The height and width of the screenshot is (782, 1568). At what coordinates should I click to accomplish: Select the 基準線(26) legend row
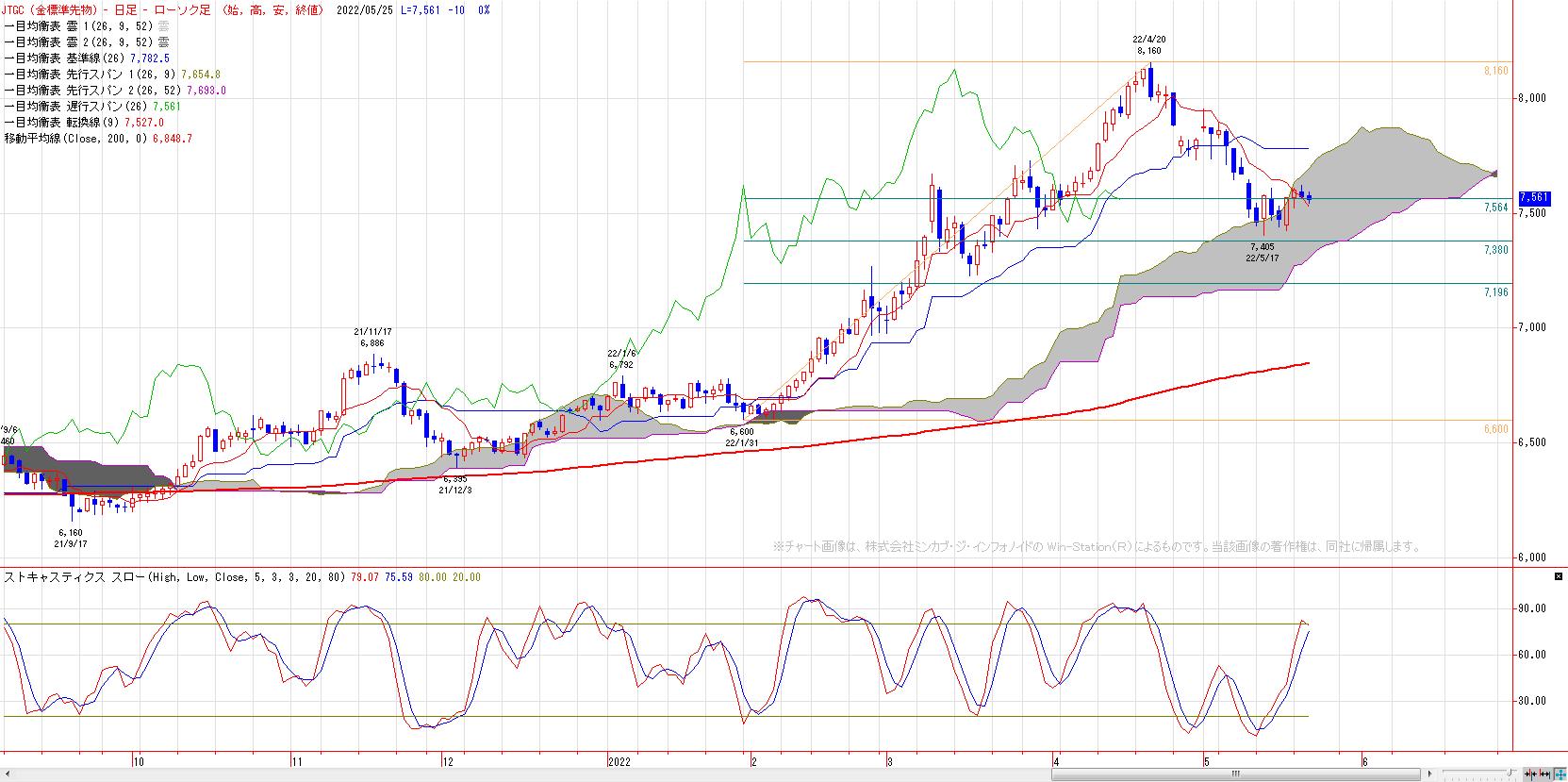click(87, 58)
